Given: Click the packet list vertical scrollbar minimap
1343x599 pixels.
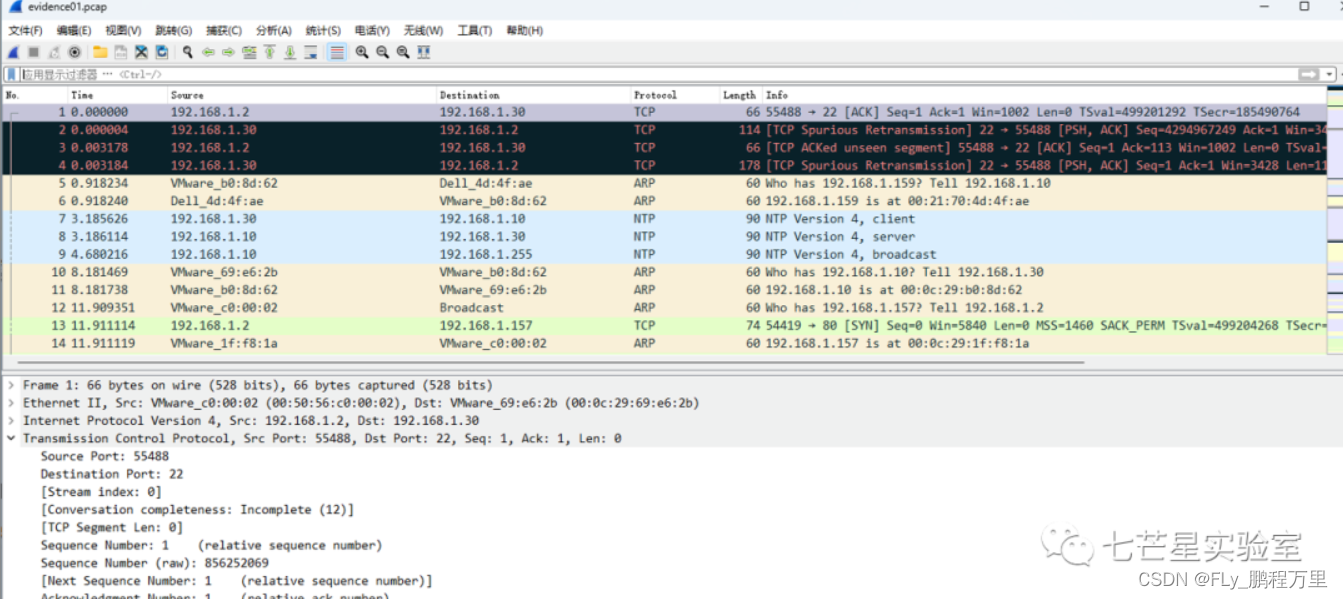Looking at the screenshot, I should pyautogui.click(x=1334, y=220).
